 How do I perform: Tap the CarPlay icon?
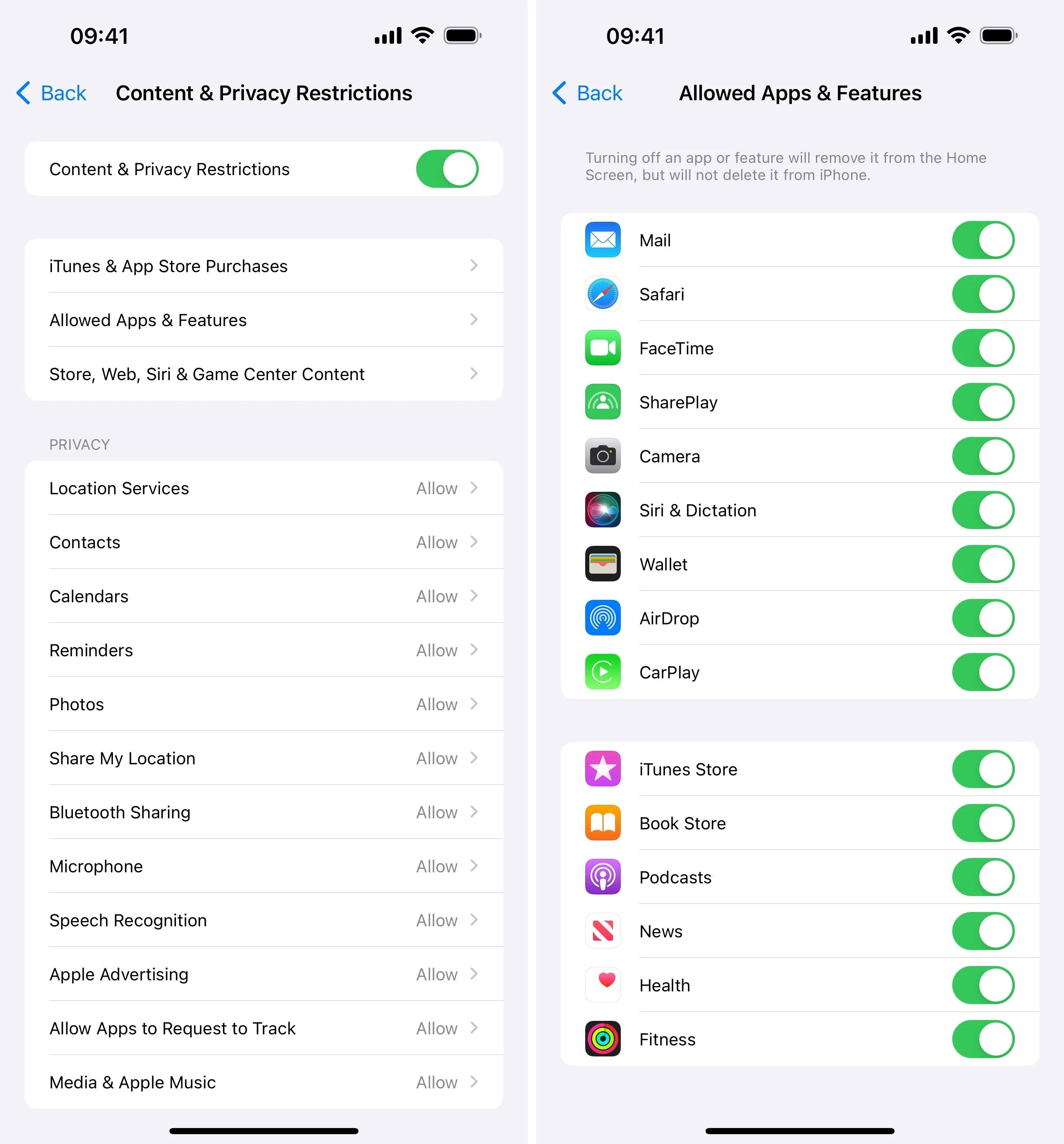(x=601, y=671)
